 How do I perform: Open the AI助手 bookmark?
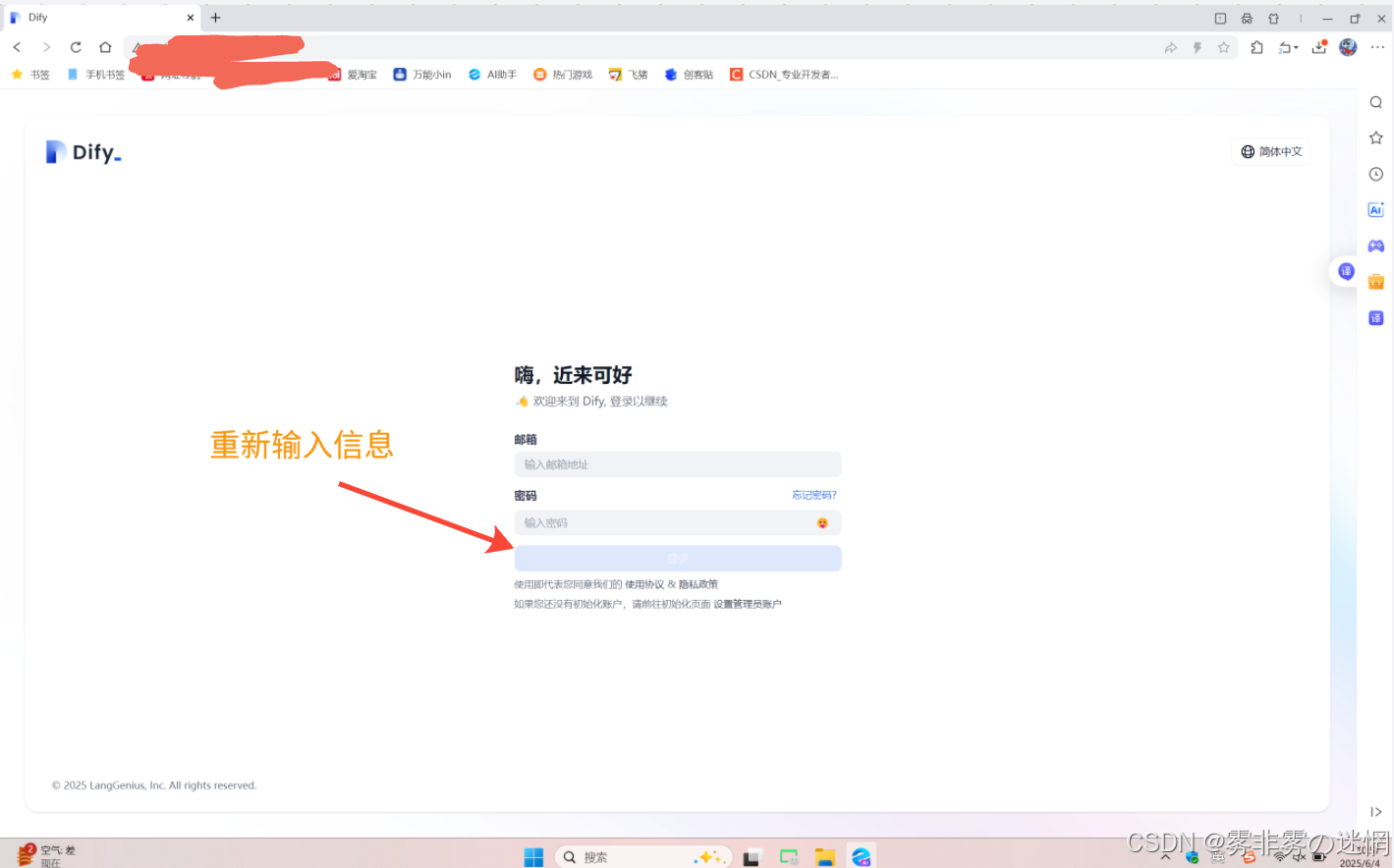pos(492,75)
